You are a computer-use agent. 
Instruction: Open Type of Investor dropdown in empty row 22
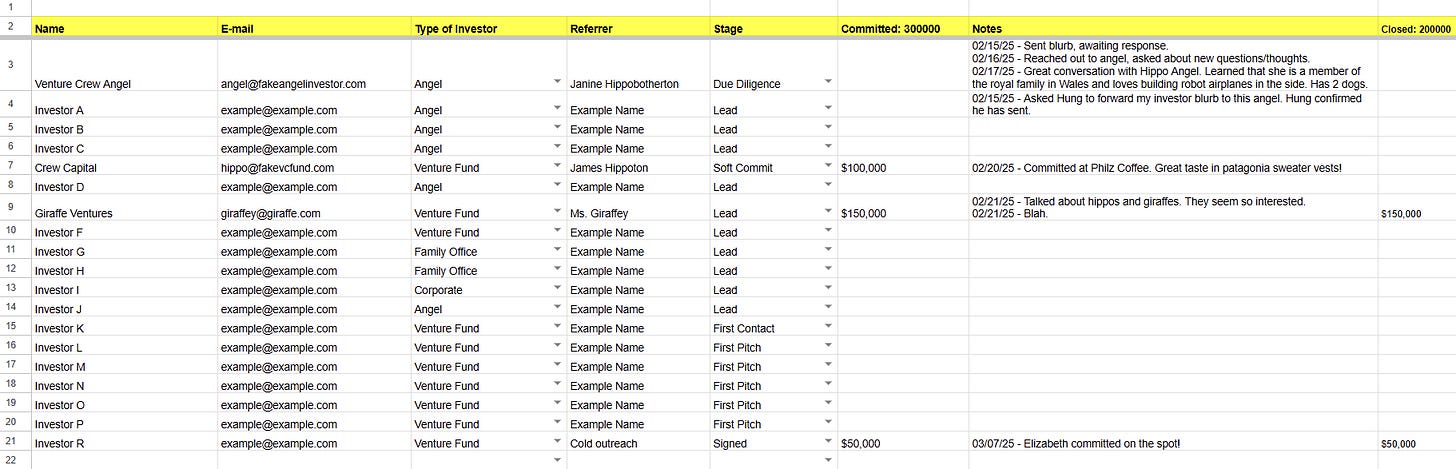click(557, 460)
